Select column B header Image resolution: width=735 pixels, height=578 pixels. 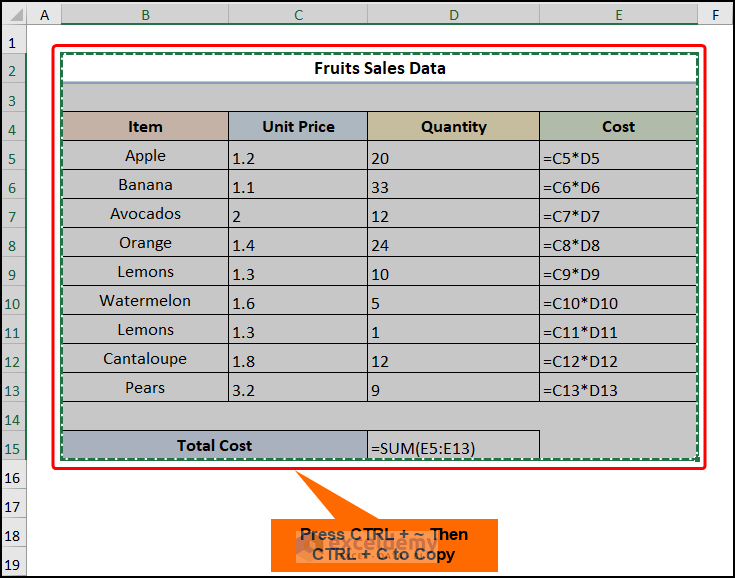[146, 15]
